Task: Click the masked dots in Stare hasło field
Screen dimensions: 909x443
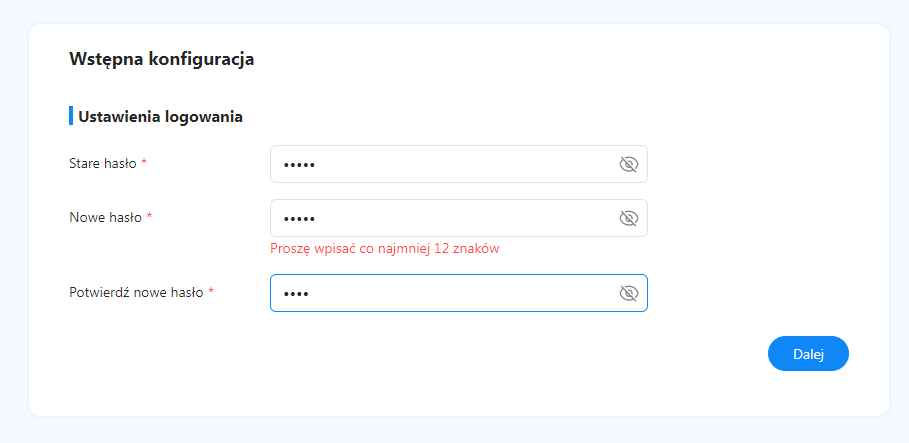Action: (299, 165)
